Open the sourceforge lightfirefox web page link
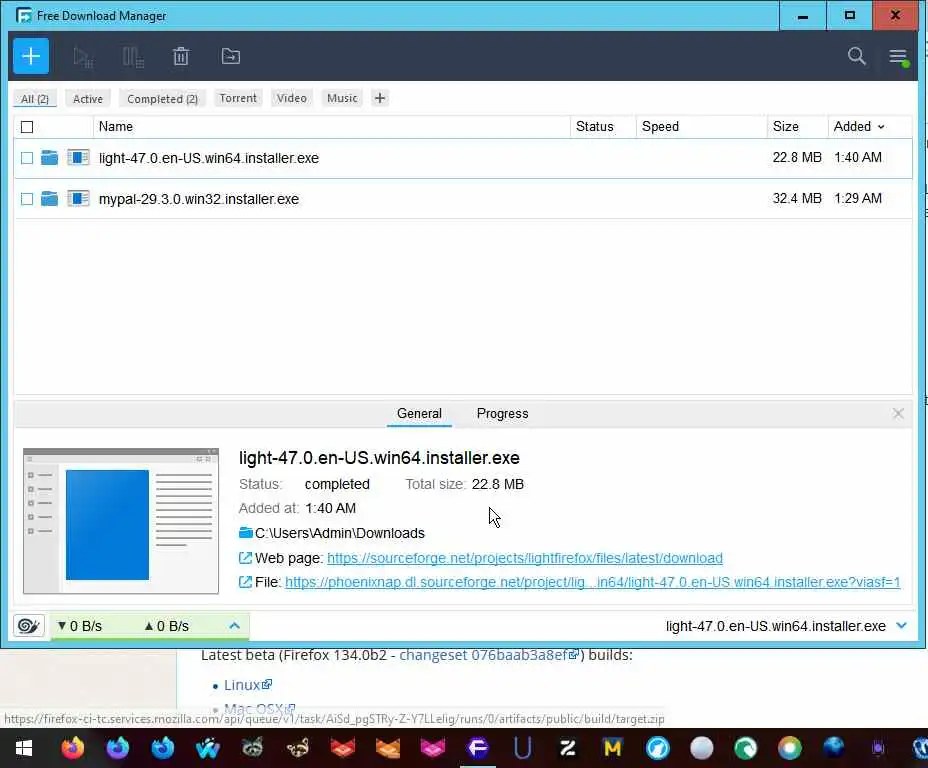928x768 pixels. pos(524,558)
